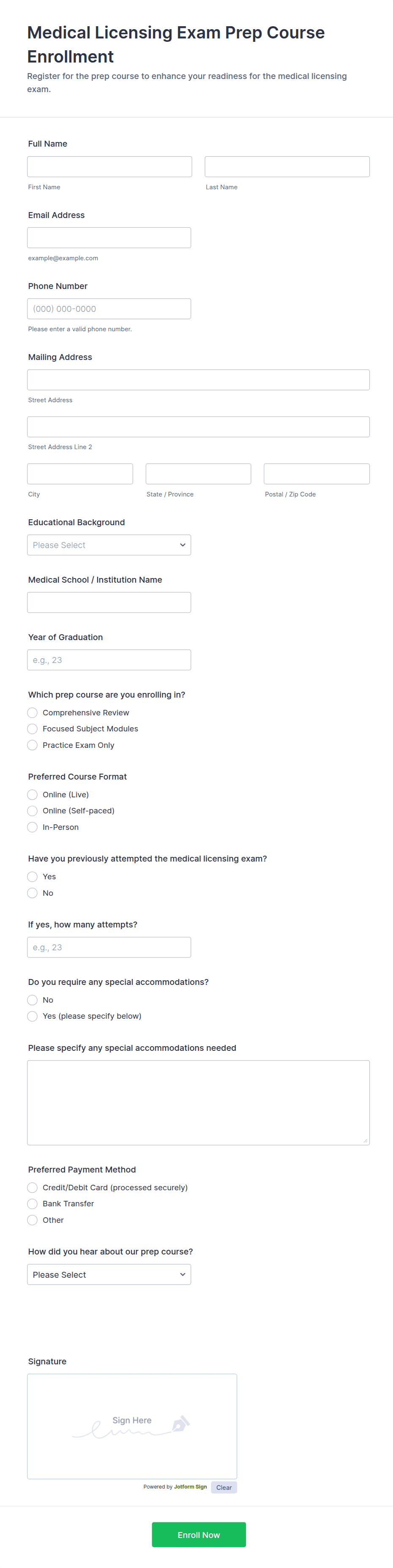Select Yes for previous exam attempt
The image size is (393, 1568).
33,876
